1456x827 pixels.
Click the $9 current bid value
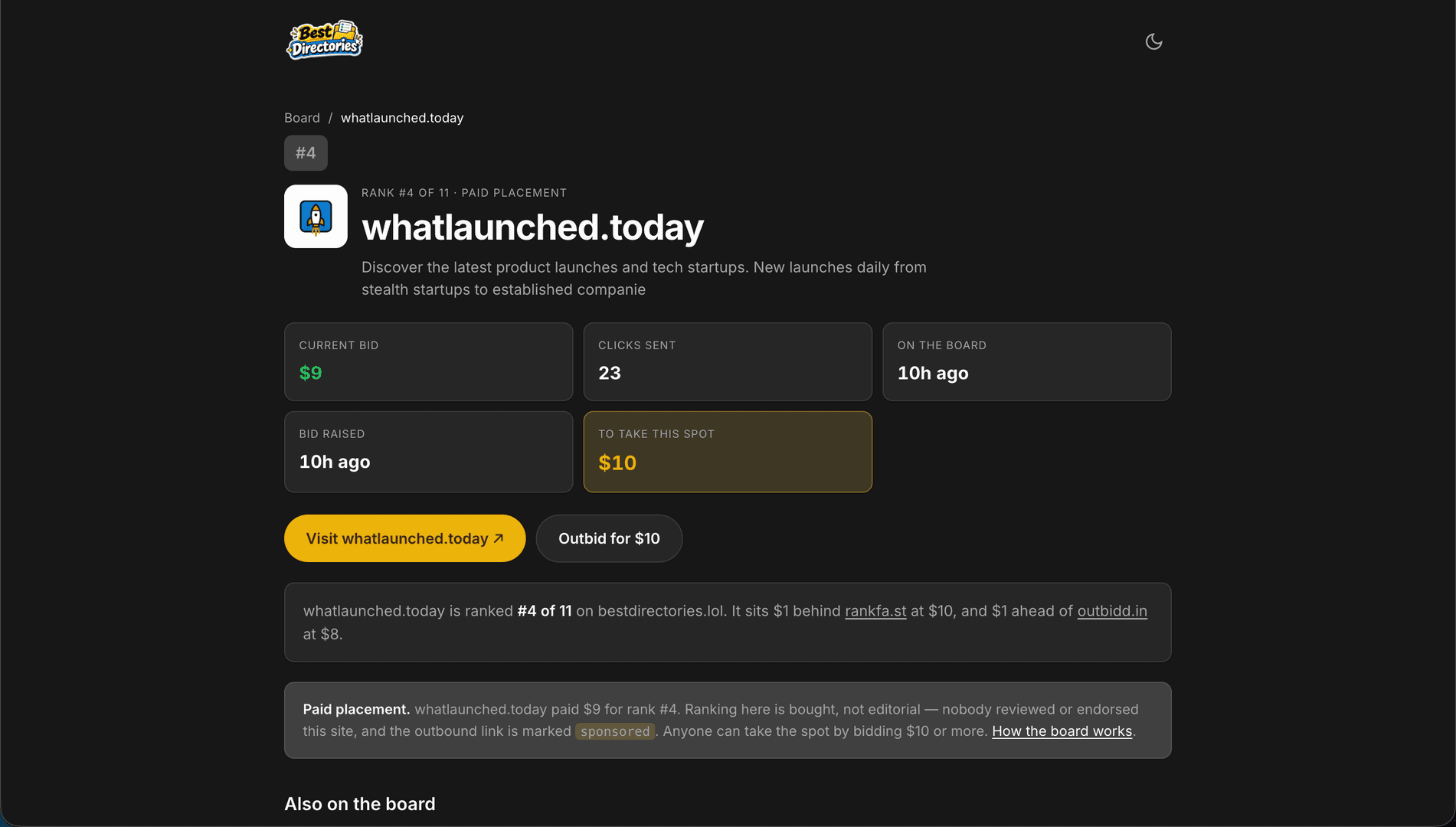coord(310,373)
